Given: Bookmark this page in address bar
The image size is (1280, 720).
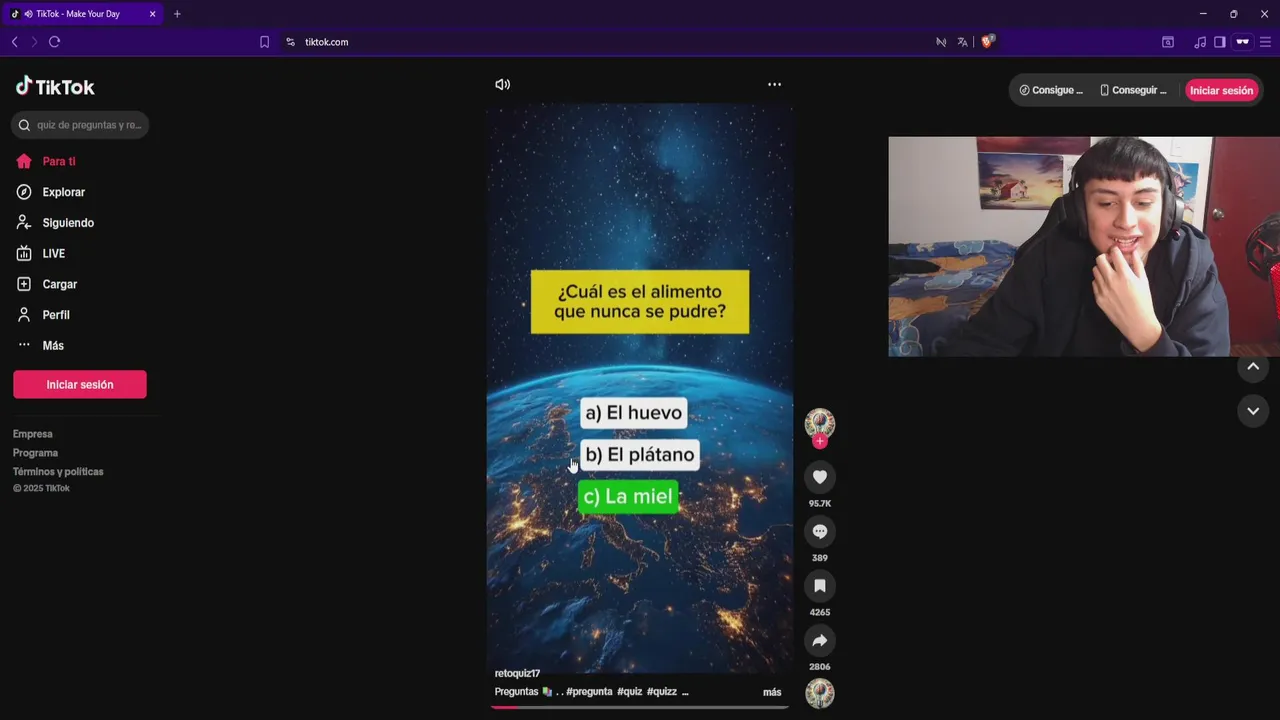Looking at the screenshot, I should tap(264, 42).
